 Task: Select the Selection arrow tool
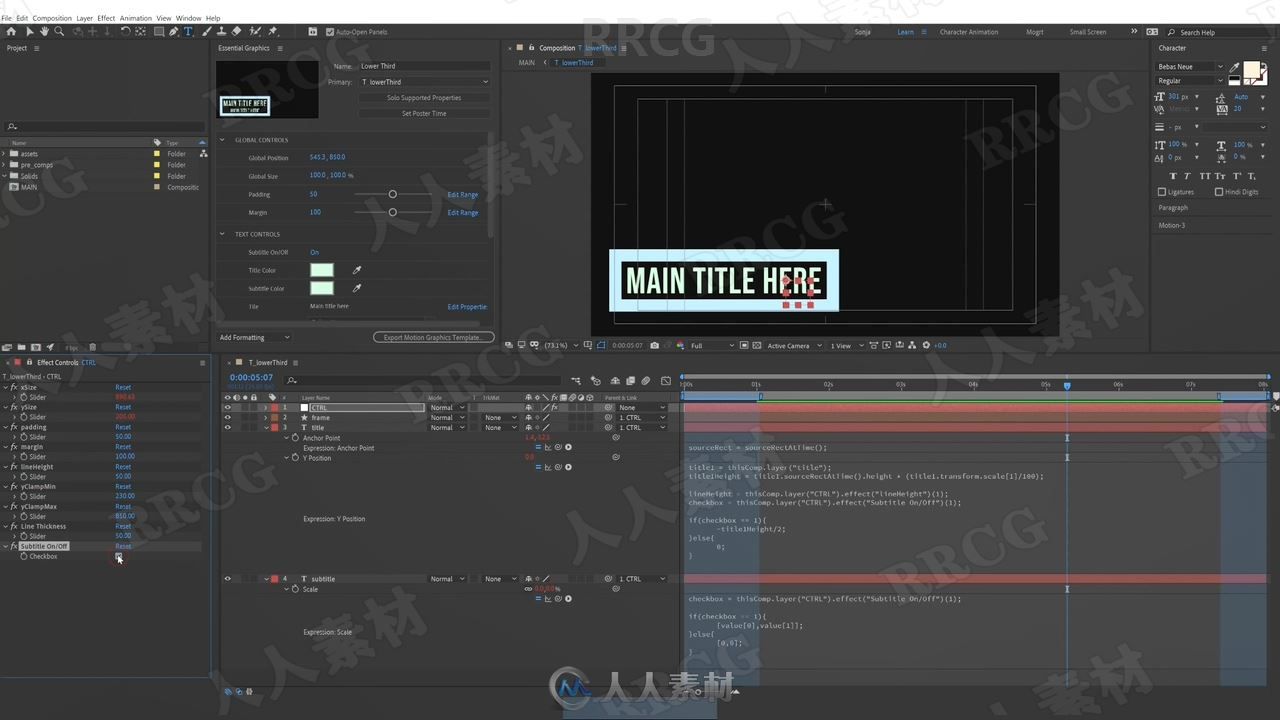(x=29, y=31)
